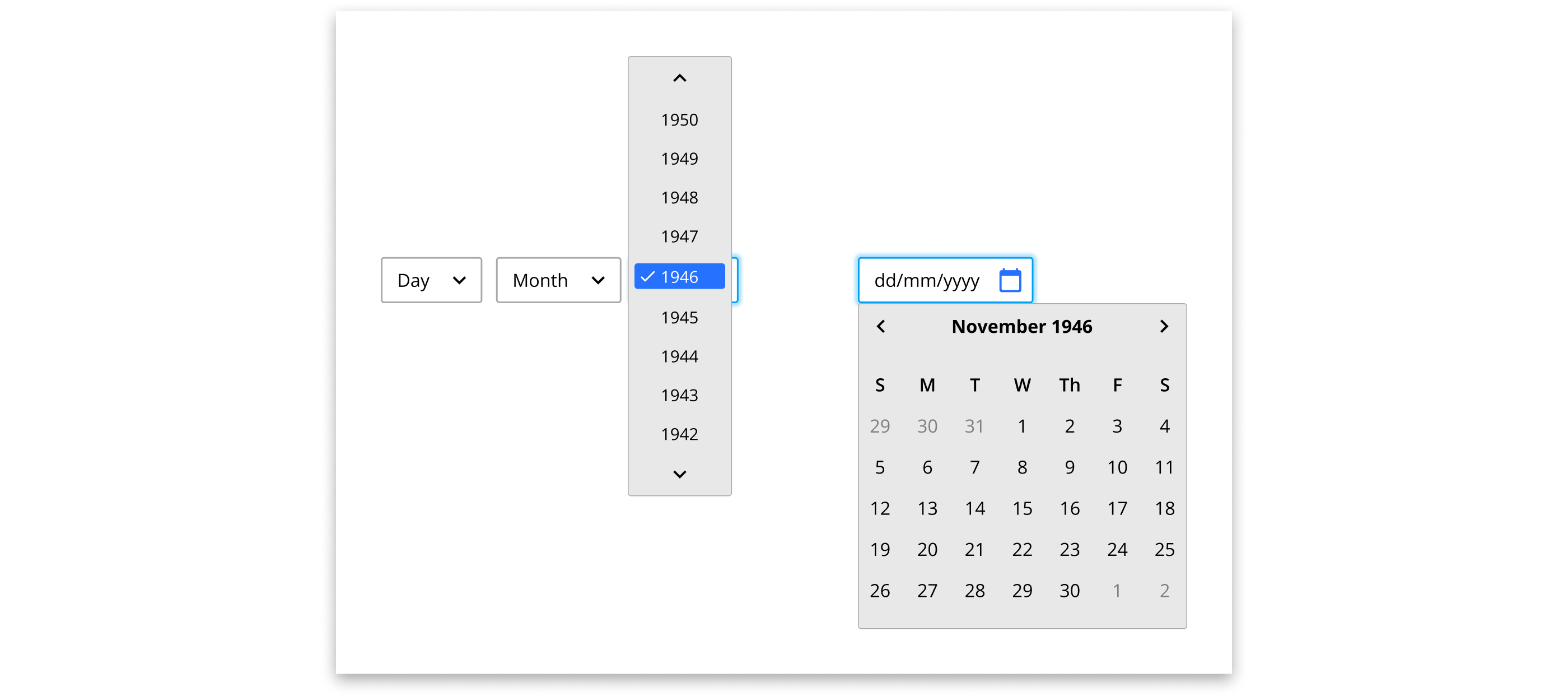Go to previous month arrow

(881, 326)
